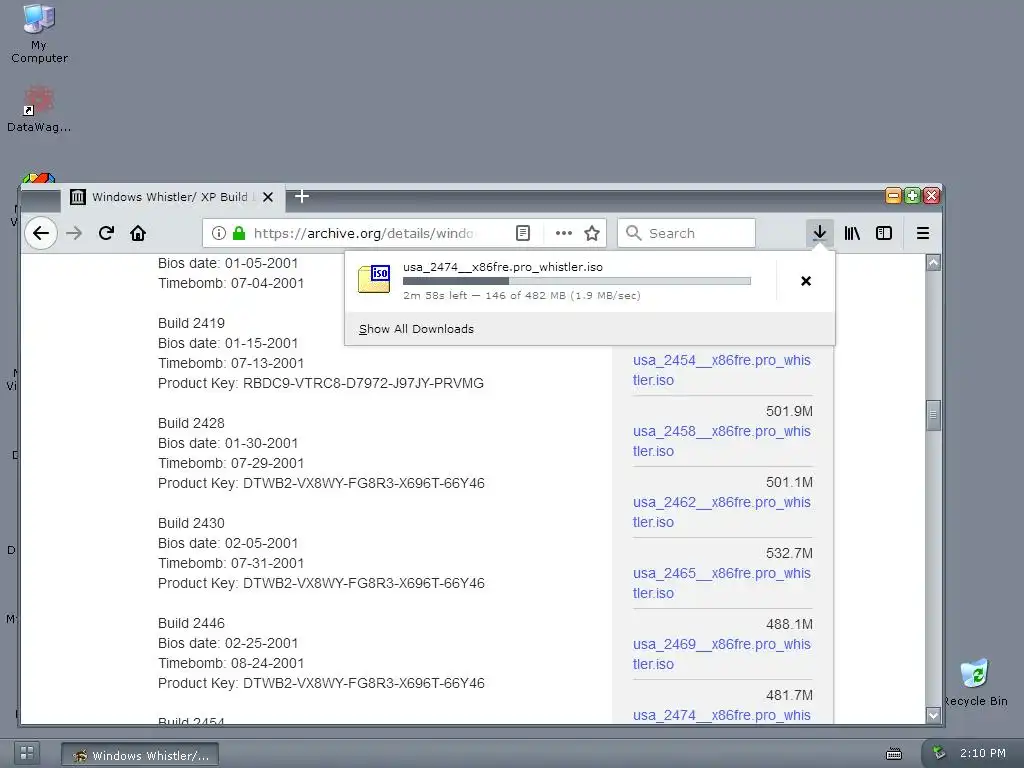Click the download file name usa_2474__x86fre.pro_whistler.iso

tap(503, 267)
